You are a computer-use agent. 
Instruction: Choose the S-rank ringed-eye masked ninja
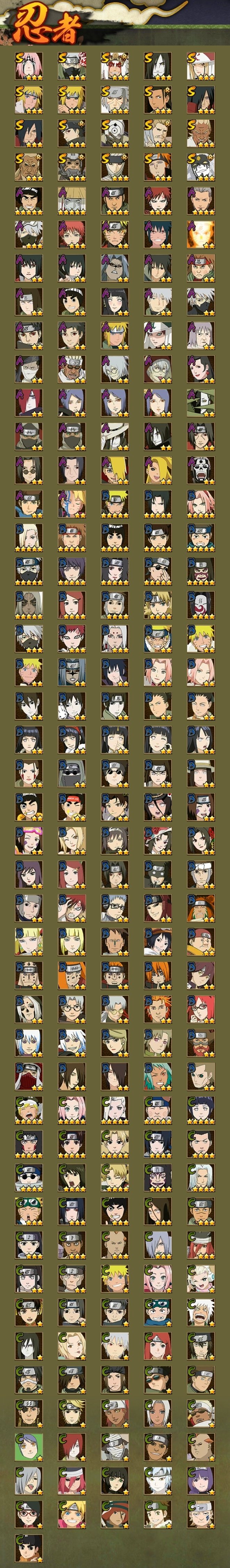[x=114, y=134]
